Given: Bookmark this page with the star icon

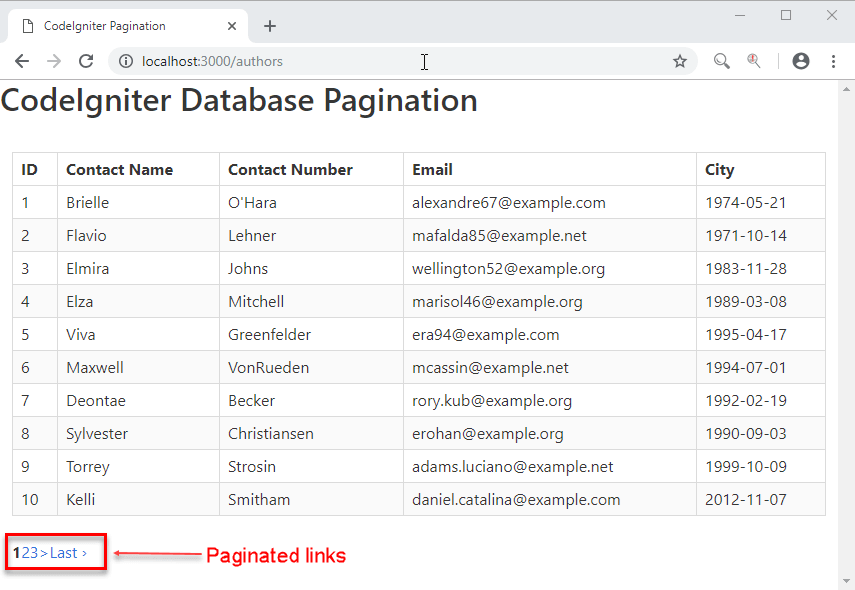Looking at the screenshot, I should click(680, 62).
